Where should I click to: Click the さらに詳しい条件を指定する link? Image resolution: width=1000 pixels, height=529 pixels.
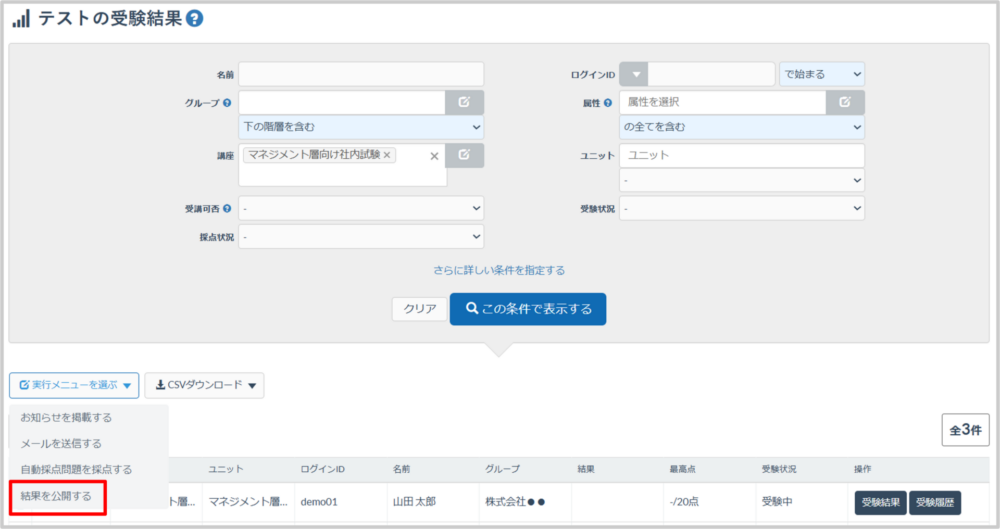[x=499, y=270]
